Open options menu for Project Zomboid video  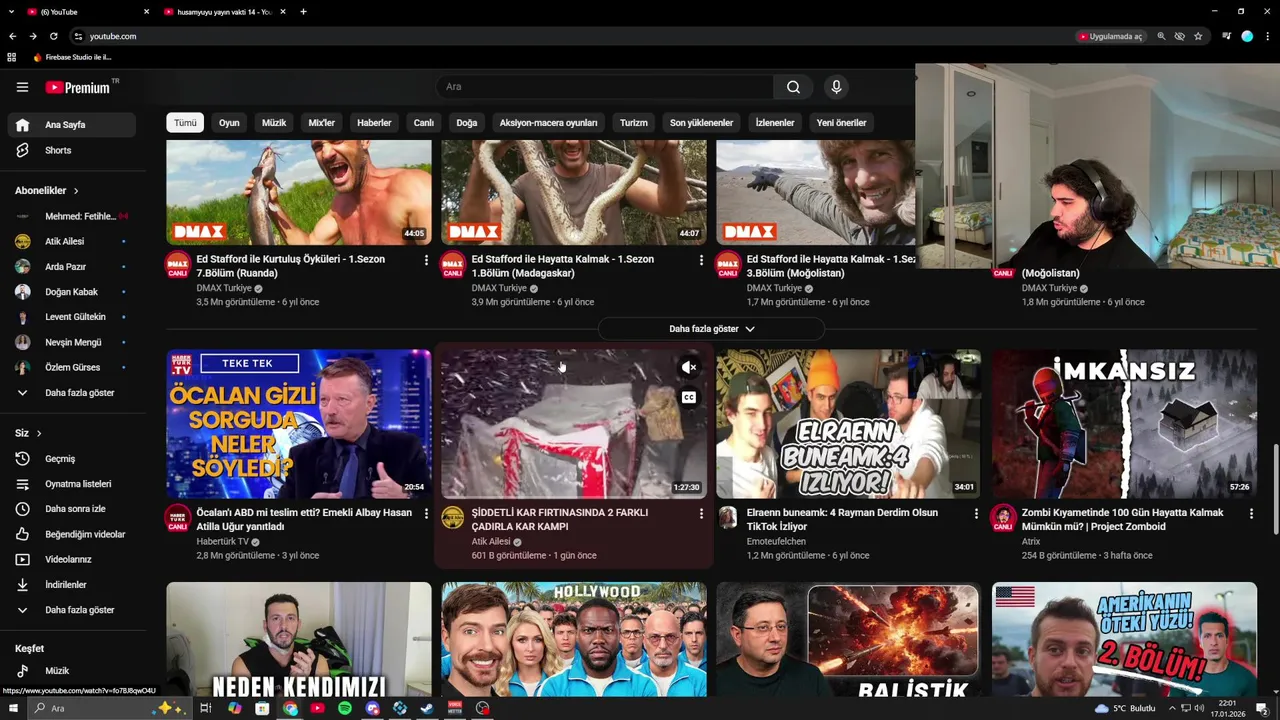1251,513
